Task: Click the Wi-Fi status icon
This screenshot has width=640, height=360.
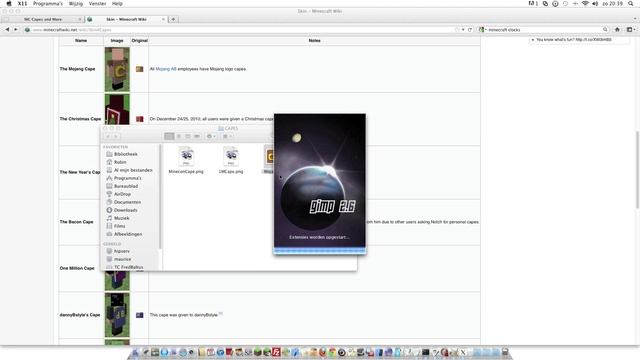Action: click(585, 3)
